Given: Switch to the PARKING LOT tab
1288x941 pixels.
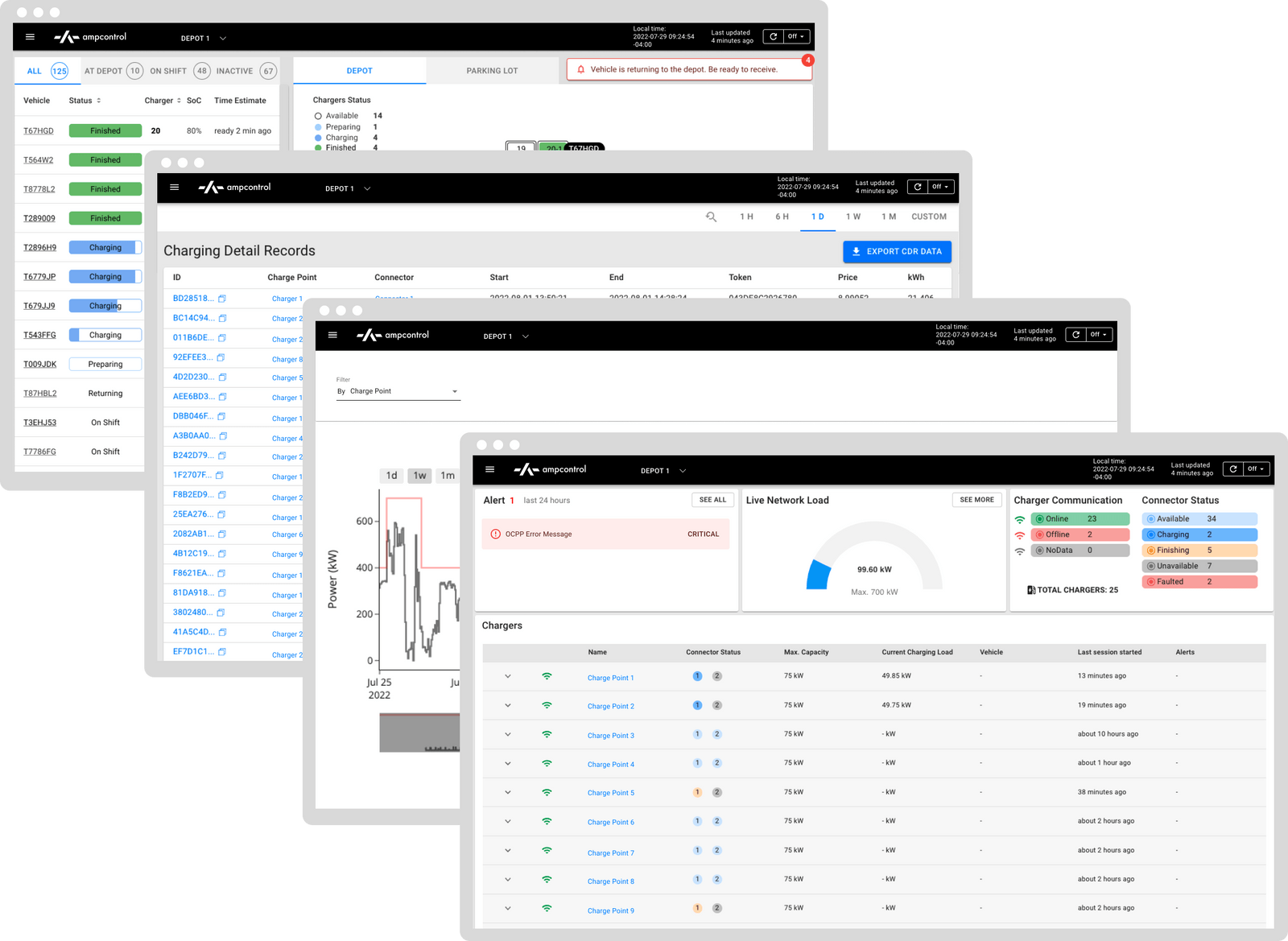Looking at the screenshot, I should point(492,71).
